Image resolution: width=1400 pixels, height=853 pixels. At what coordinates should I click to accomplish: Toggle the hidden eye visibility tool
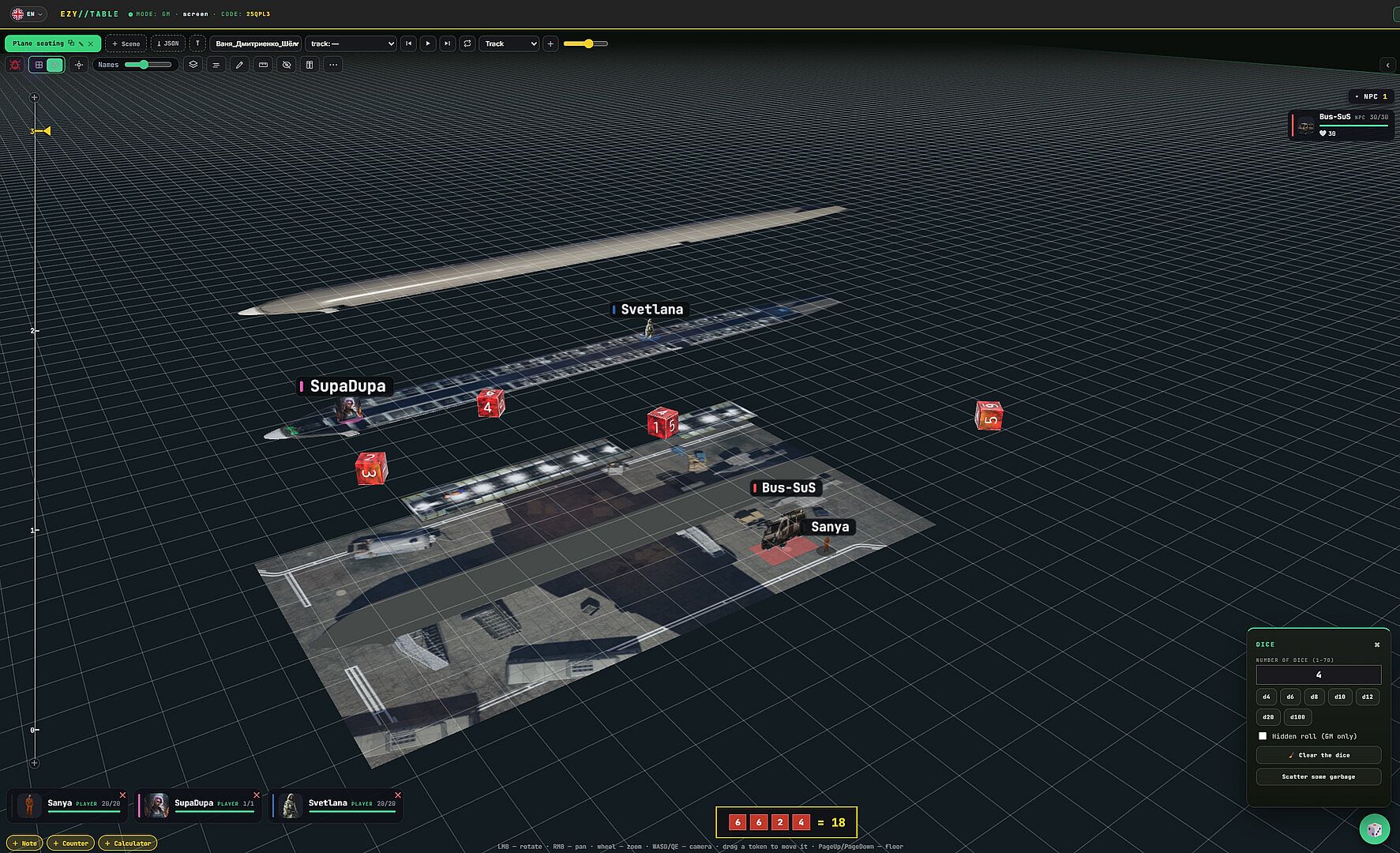(x=287, y=65)
